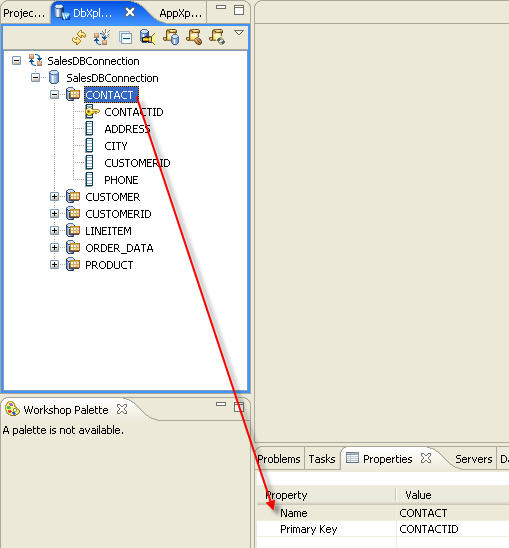Click the nested SalesDBConnection database cylinder icon
Screen dimensions: 509x548
54,77
